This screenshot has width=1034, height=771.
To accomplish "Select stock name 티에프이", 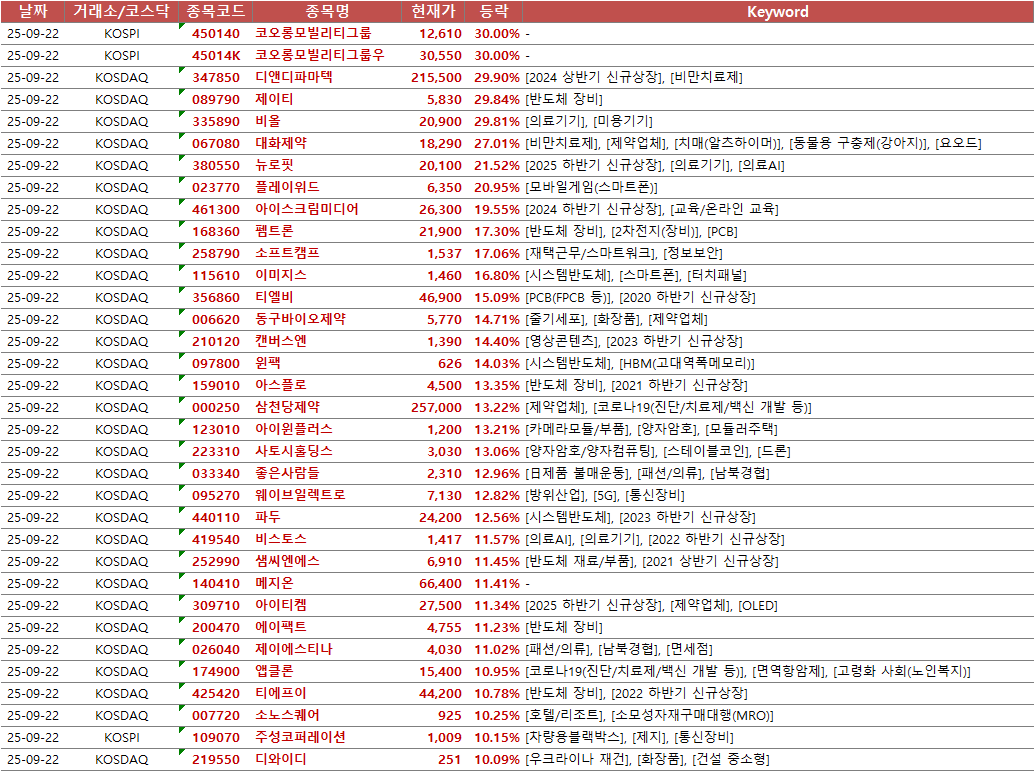I will (x=281, y=693).
